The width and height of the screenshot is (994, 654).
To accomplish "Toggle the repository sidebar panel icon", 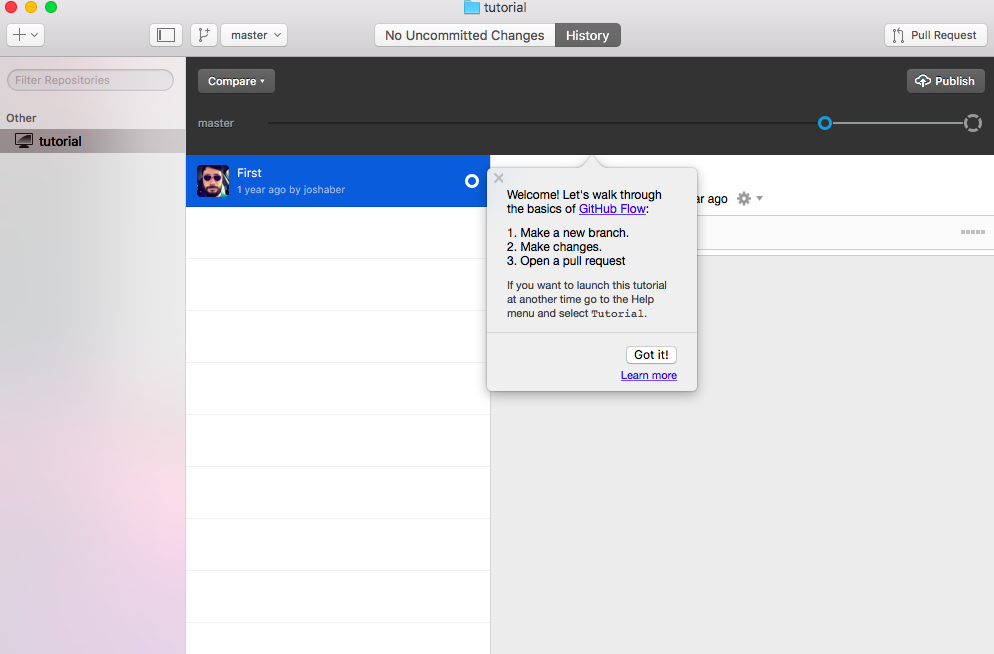I will point(166,35).
